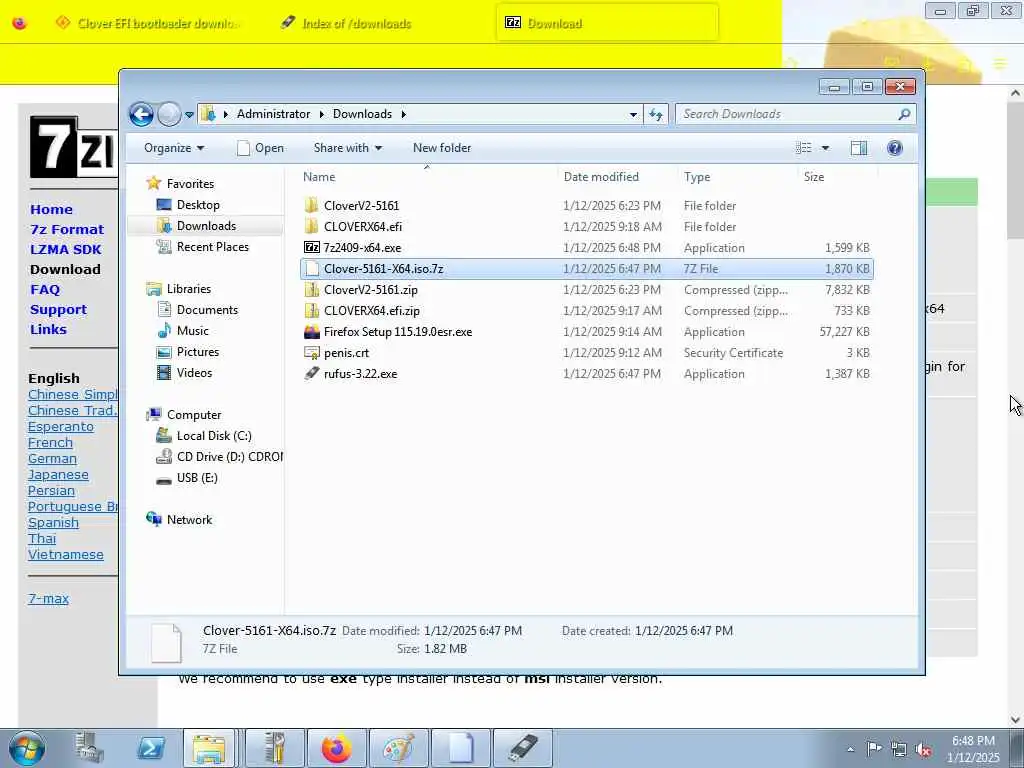Image resolution: width=1024 pixels, height=768 pixels.
Task: Open Pictures library
Action: click(198, 351)
